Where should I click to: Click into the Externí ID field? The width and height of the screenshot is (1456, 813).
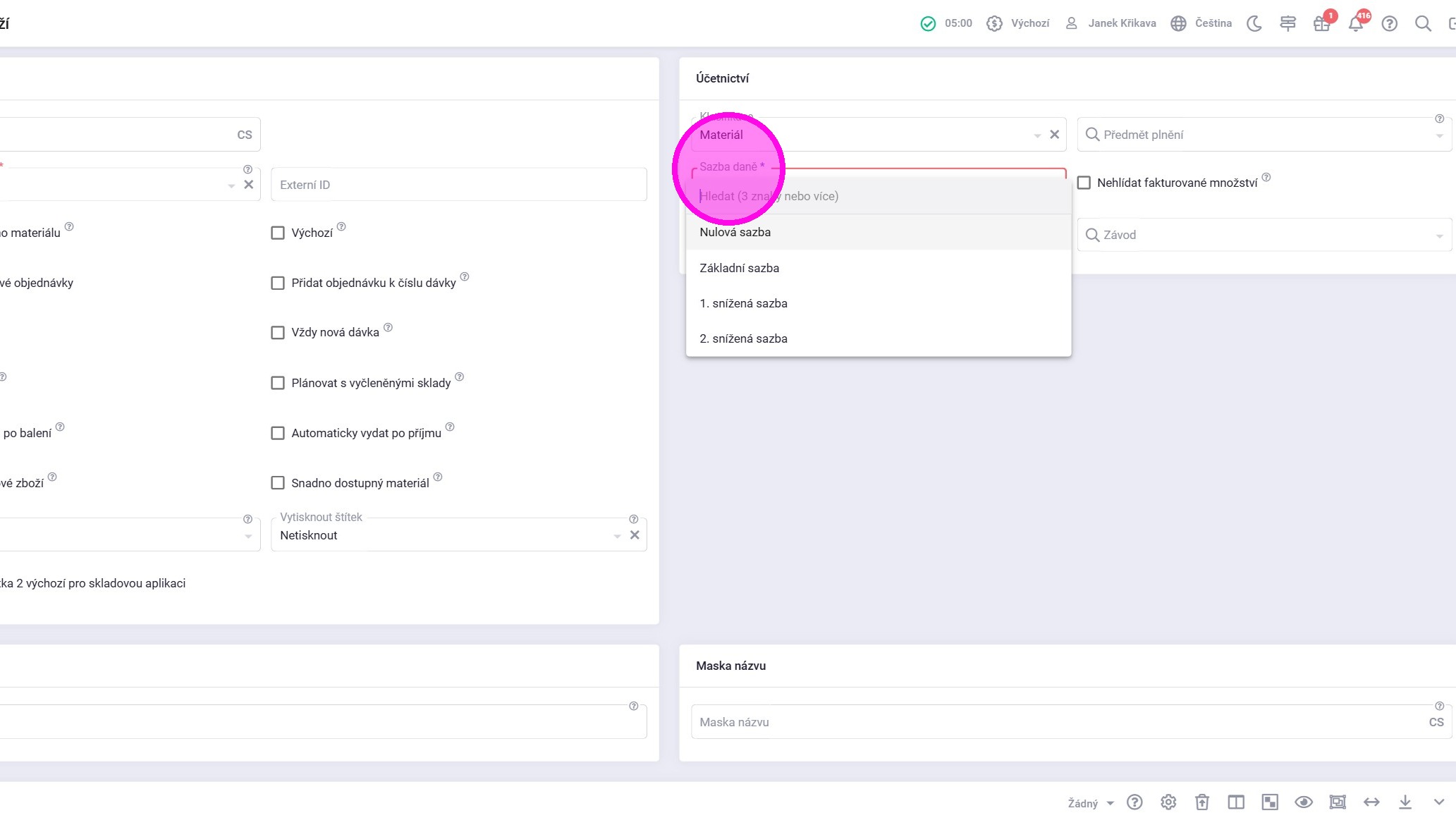pyautogui.click(x=458, y=185)
